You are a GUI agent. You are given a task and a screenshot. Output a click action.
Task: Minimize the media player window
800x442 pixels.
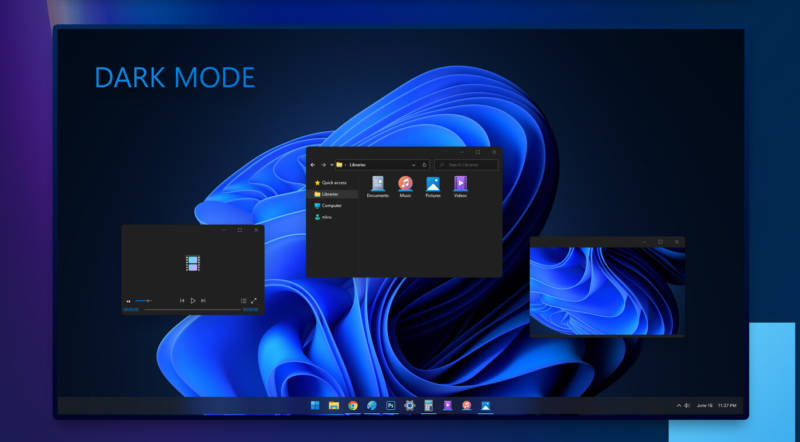click(224, 230)
